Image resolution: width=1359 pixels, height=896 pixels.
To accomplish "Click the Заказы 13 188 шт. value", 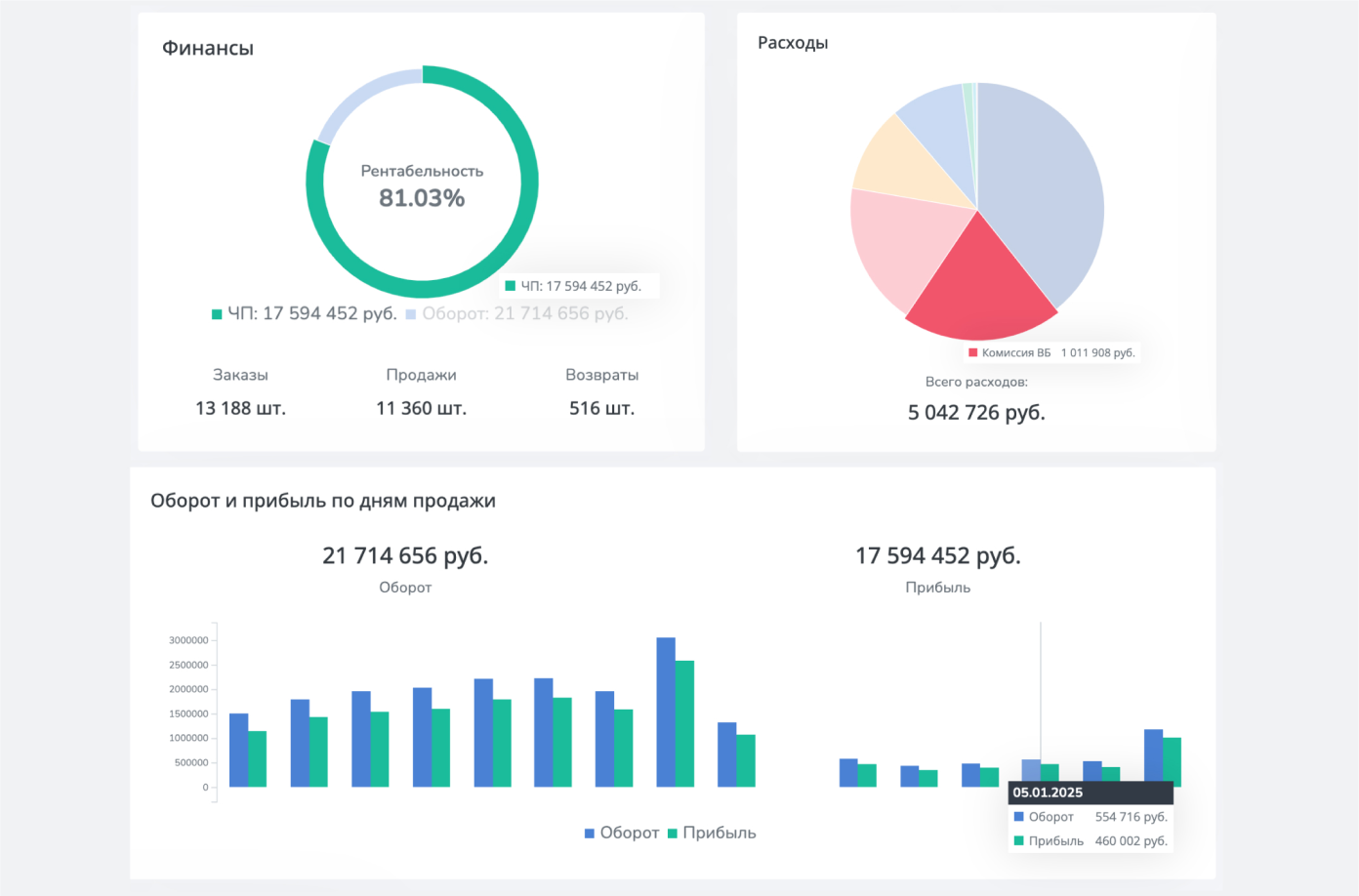I will (240, 408).
